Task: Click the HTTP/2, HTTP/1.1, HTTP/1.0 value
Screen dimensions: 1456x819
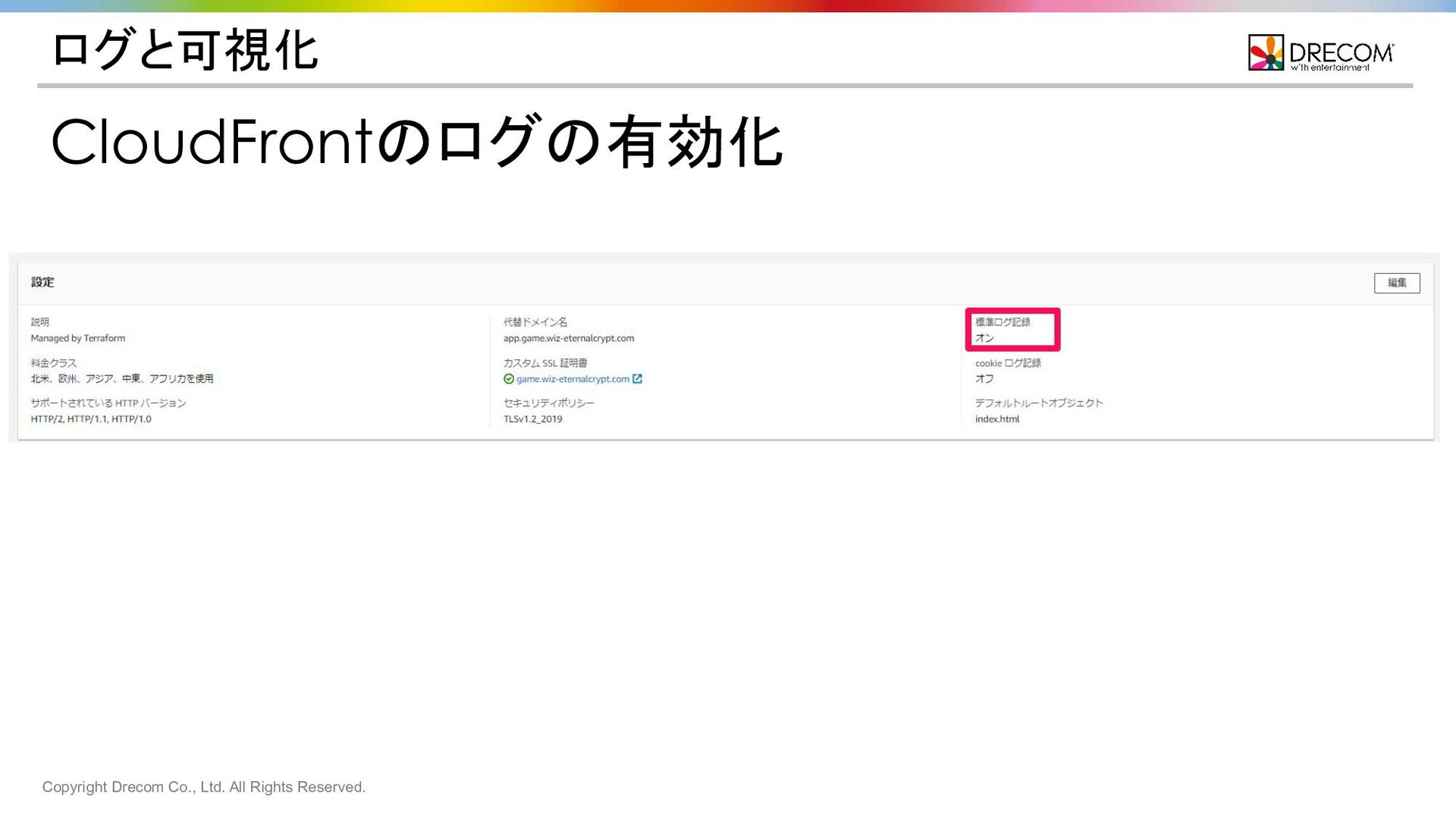Action: (x=91, y=419)
